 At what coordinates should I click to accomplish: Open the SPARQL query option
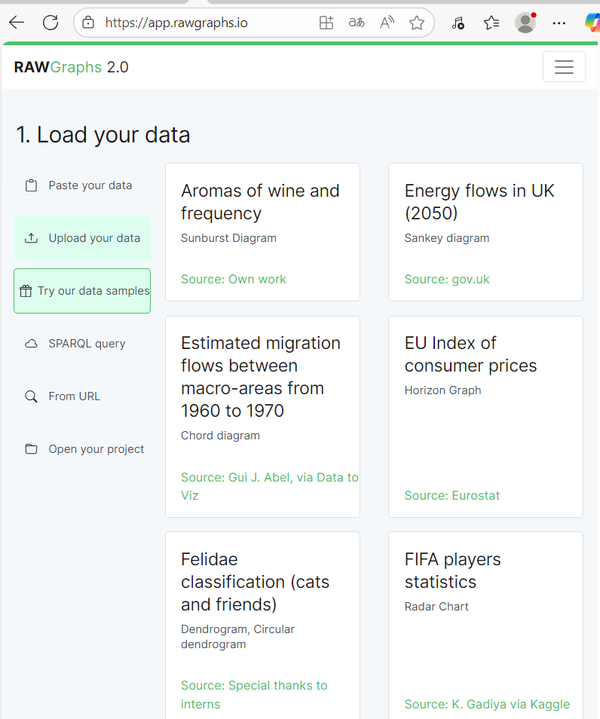(x=87, y=343)
